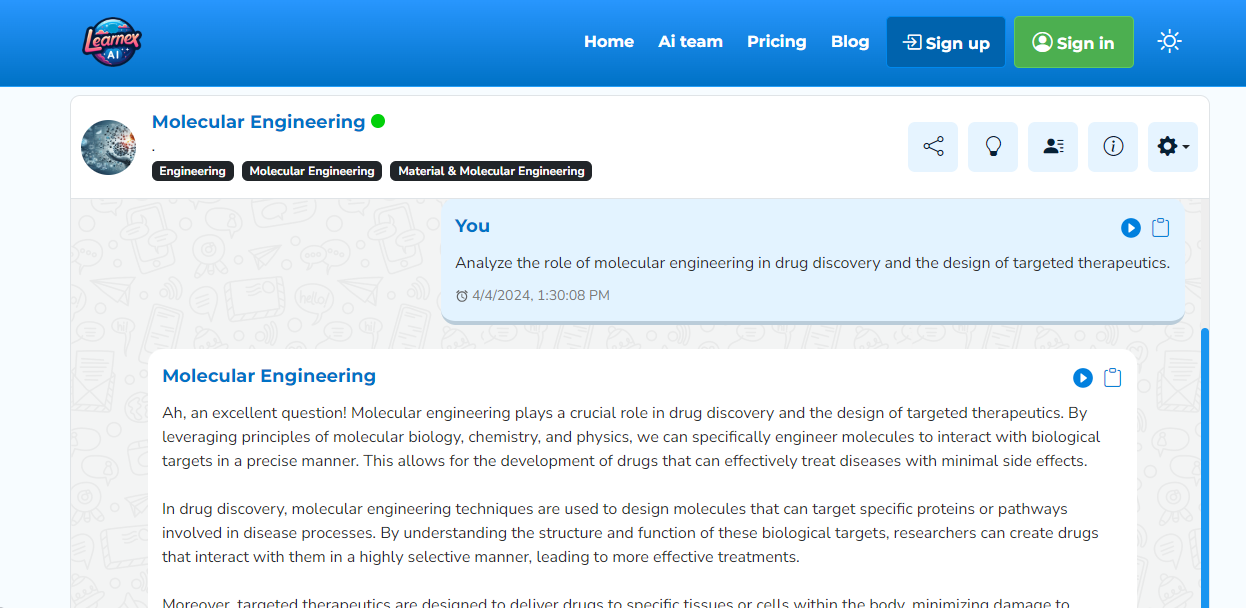1246x608 pixels.
Task: Open the Learnex AI logo homepage
Action: tap(112, 42)
